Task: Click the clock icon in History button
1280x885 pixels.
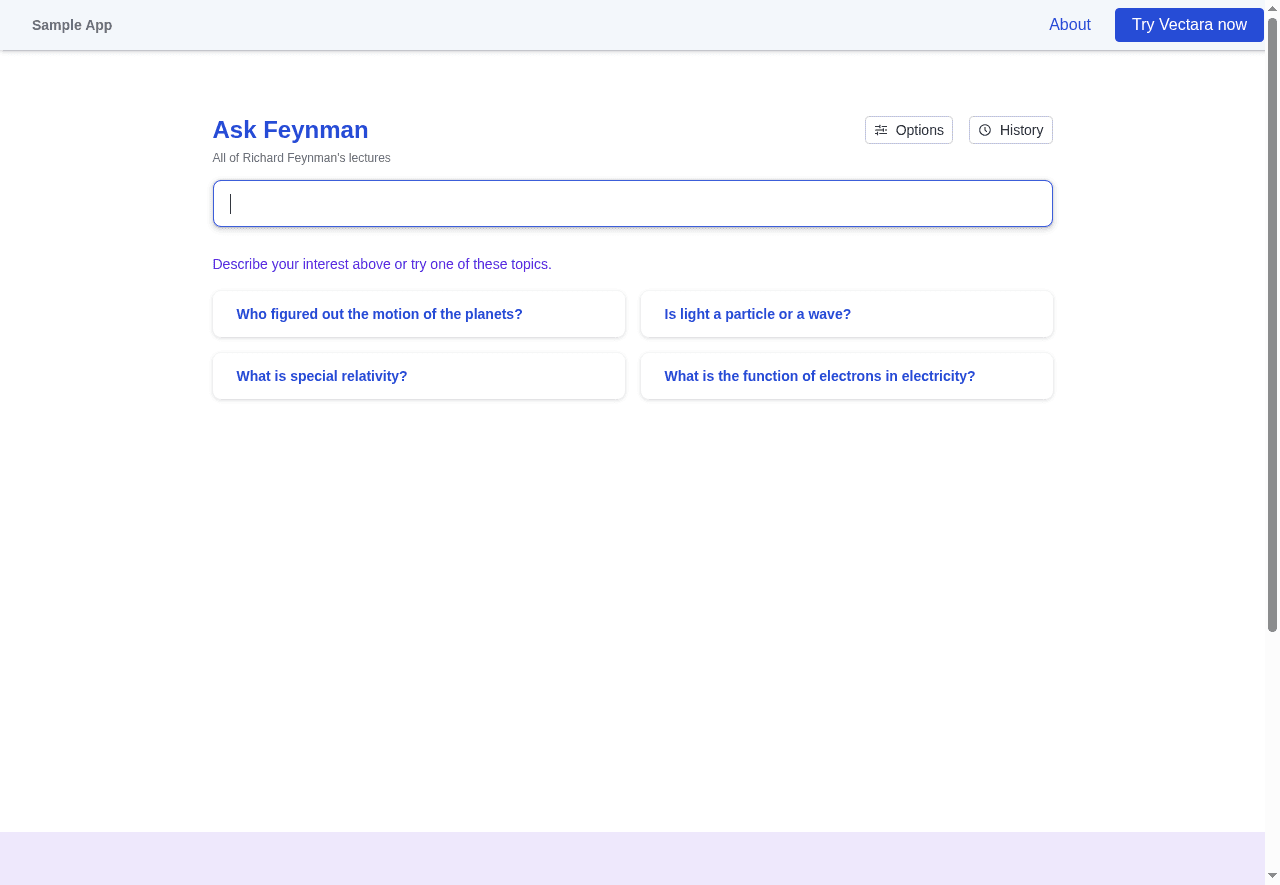Action: (x=985, y=130)
